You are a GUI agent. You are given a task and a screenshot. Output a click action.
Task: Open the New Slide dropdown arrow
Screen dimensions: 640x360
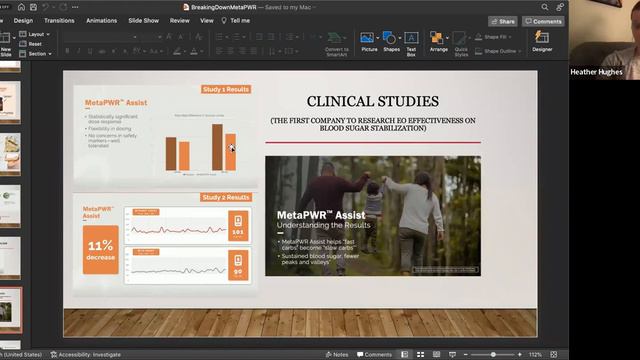pos(14,38)
